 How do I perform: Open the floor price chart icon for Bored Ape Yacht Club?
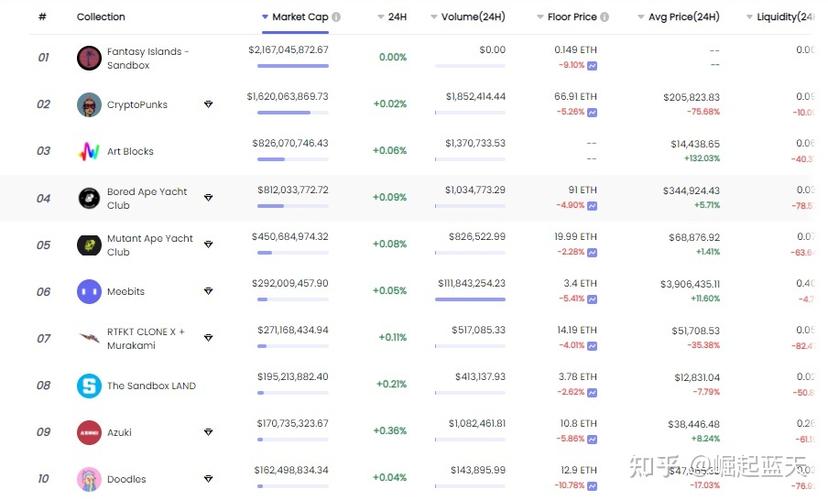(592, 206)
